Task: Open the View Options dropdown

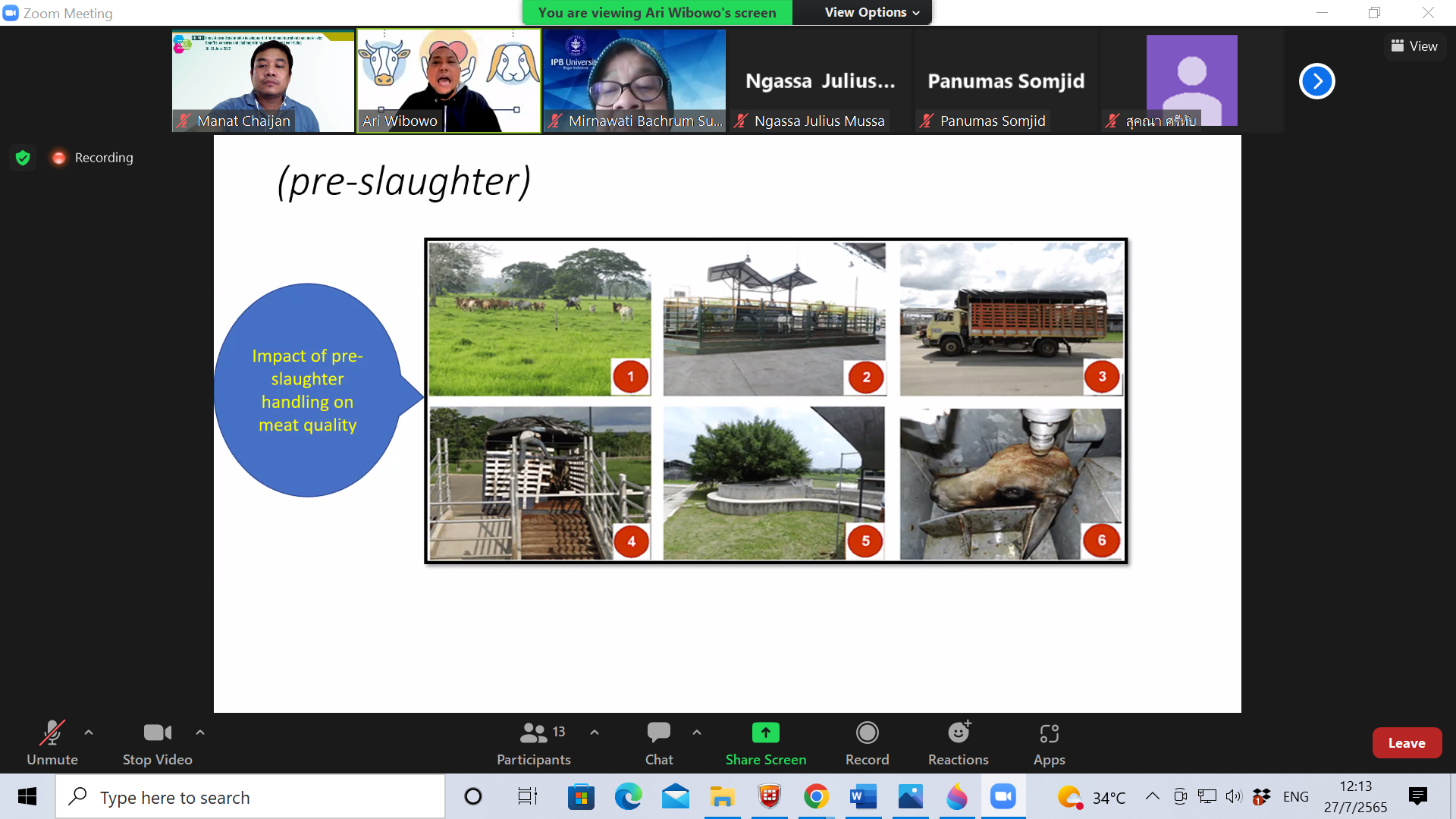Action: (x=871, y=12)
